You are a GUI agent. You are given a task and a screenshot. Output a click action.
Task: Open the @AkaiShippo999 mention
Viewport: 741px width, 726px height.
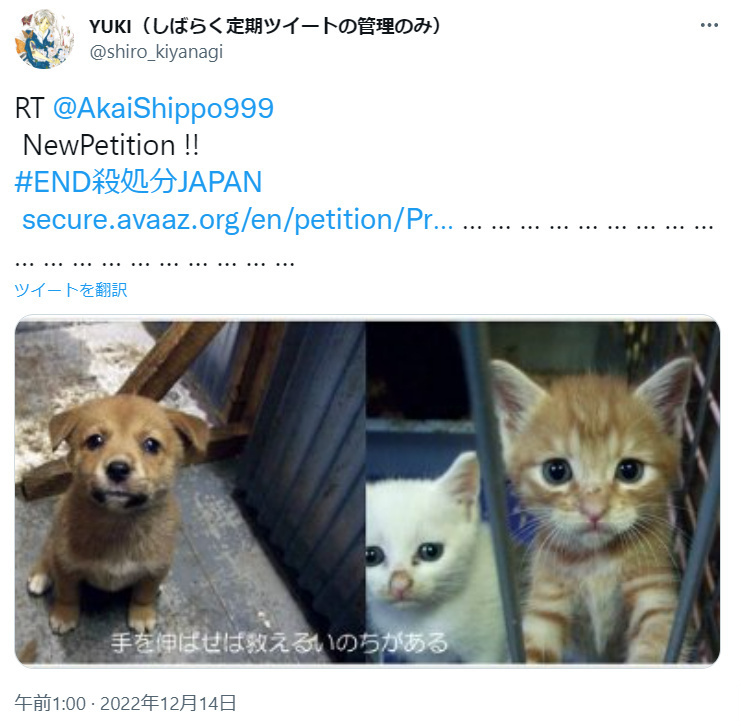pos(164,108)
